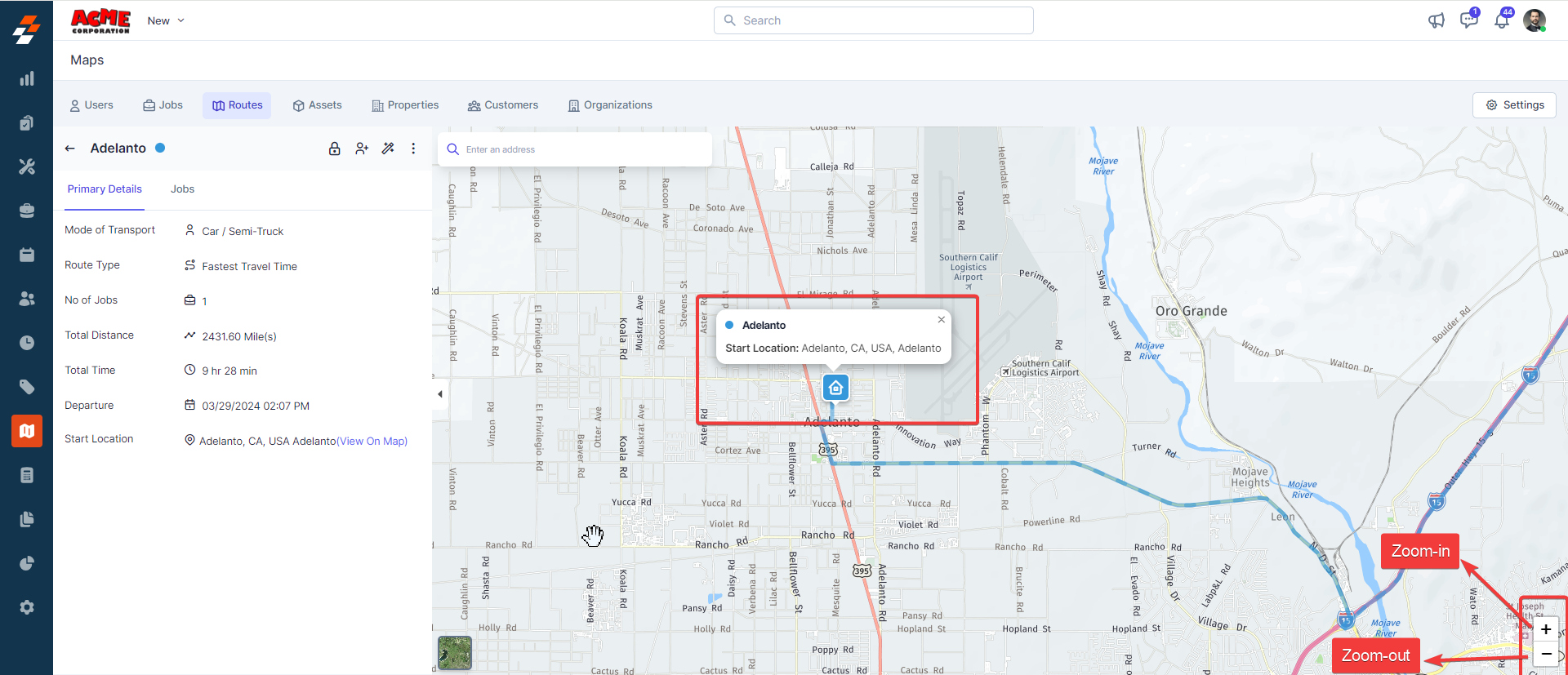Open the stacked documents sidebar icon

pos(27,519)
